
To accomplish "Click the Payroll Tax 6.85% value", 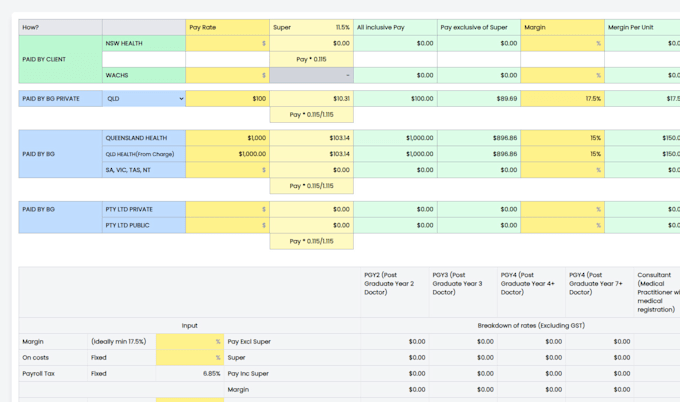I will [212, 373].
